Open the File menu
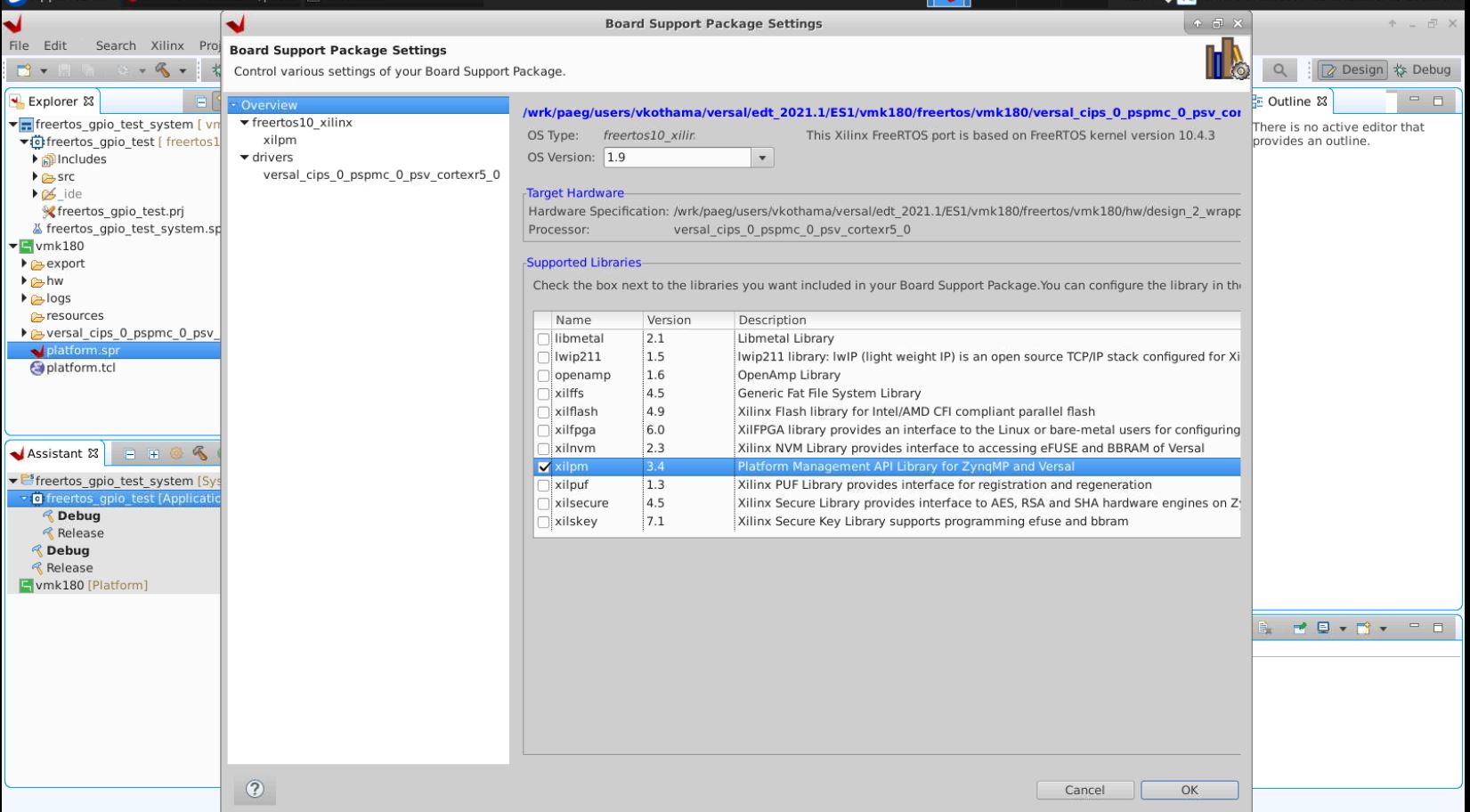Image resolution: width=1470 pixels, height=812 pixels. pos(19,45)
